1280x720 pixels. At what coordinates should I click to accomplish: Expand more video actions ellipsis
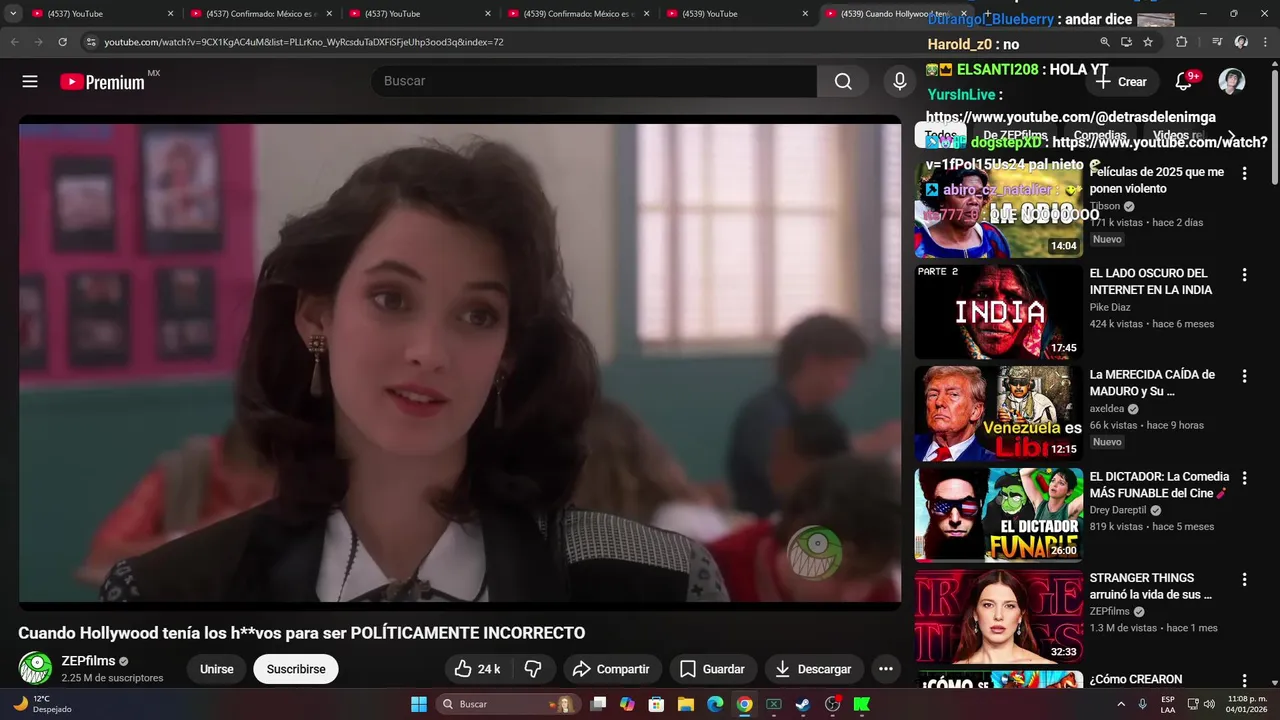[885, 669]
